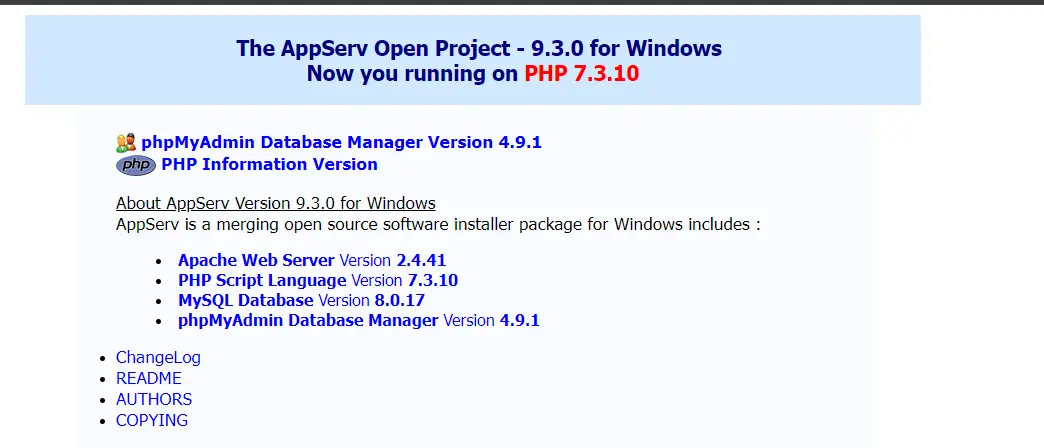
Task: Open the ChangeLog link
Action: [158, 357]
